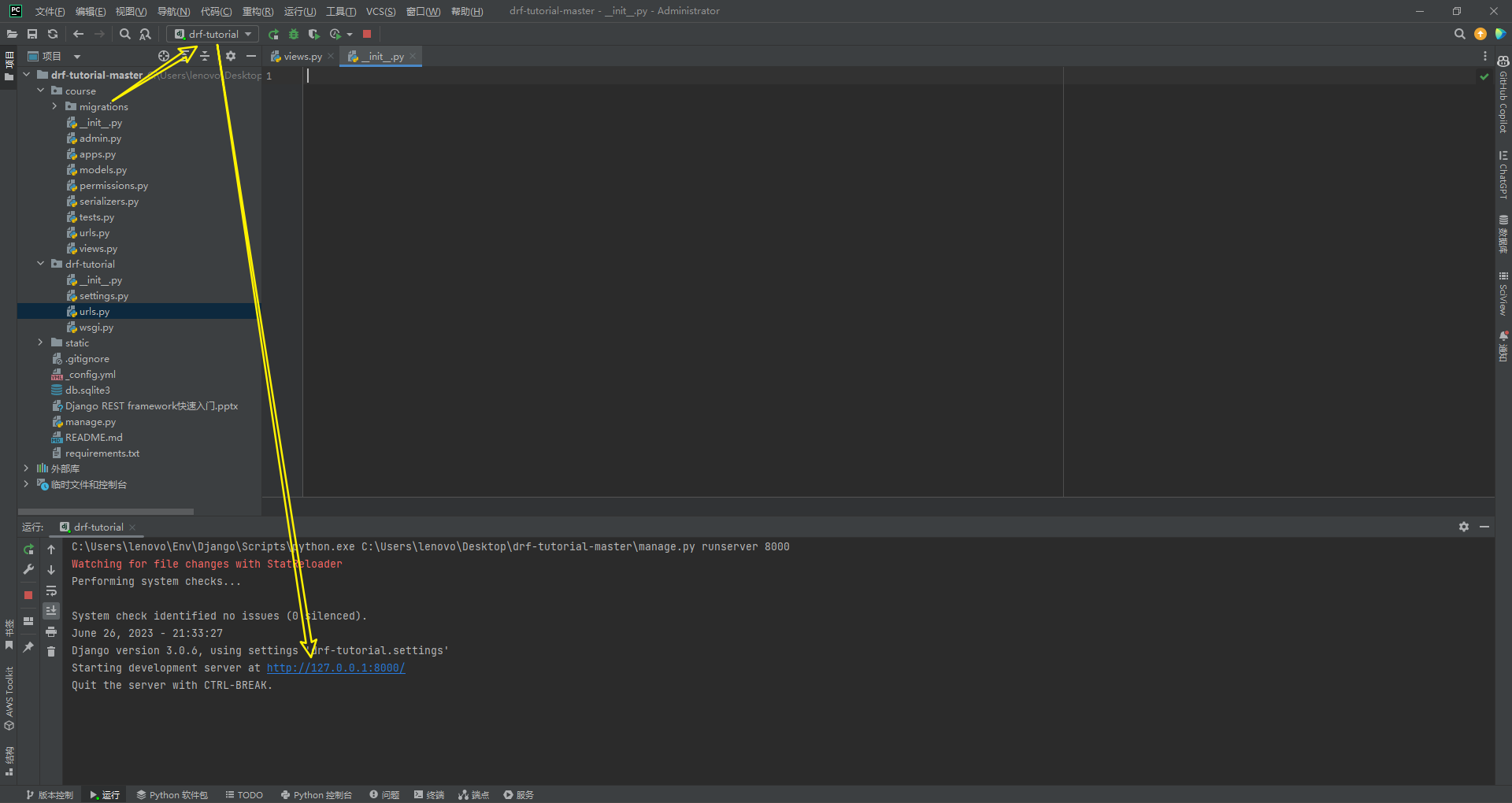The image size is (1512, 803).
Task: Open the 代码(C) menu
Action: [216, 11]
